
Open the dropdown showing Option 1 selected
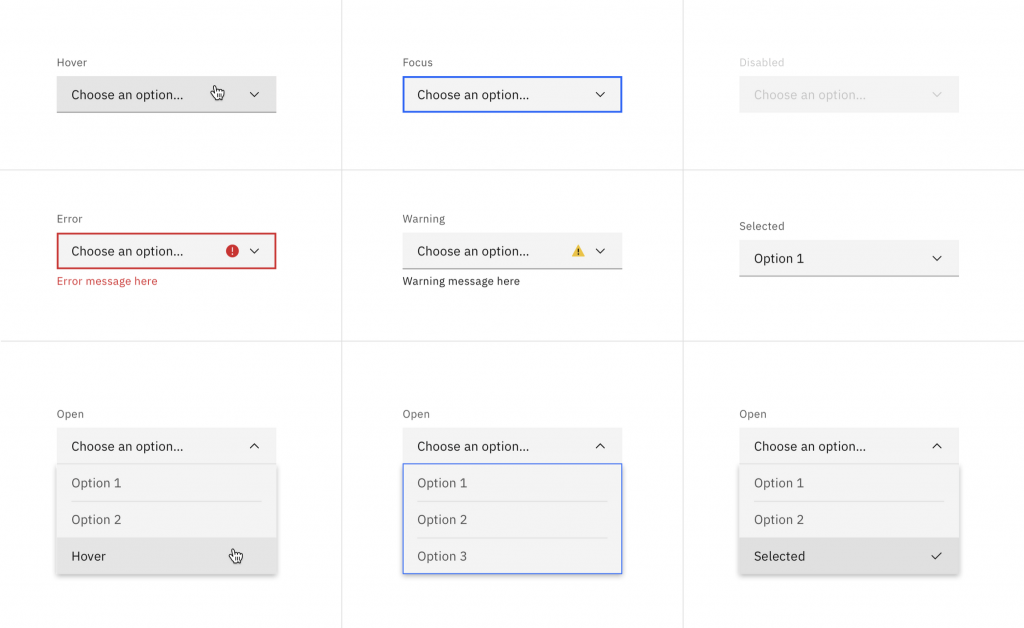click(848, 258)
